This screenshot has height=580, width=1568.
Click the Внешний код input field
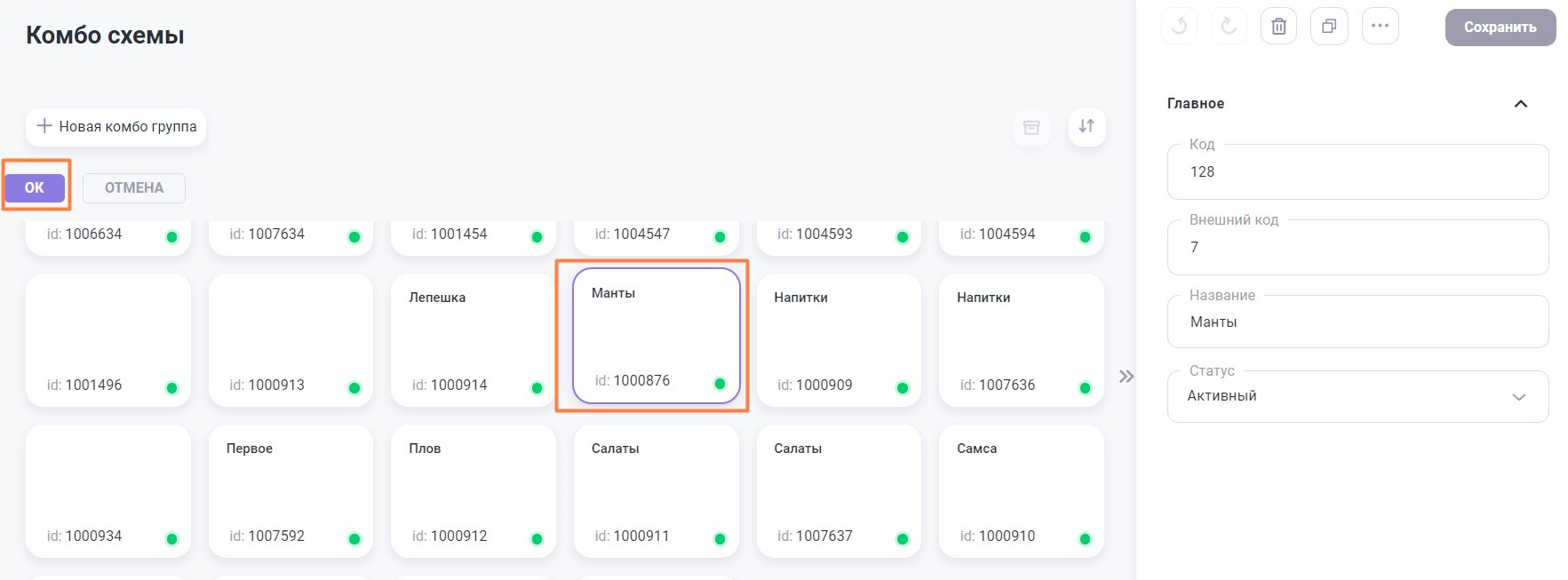pos(1357,248)
